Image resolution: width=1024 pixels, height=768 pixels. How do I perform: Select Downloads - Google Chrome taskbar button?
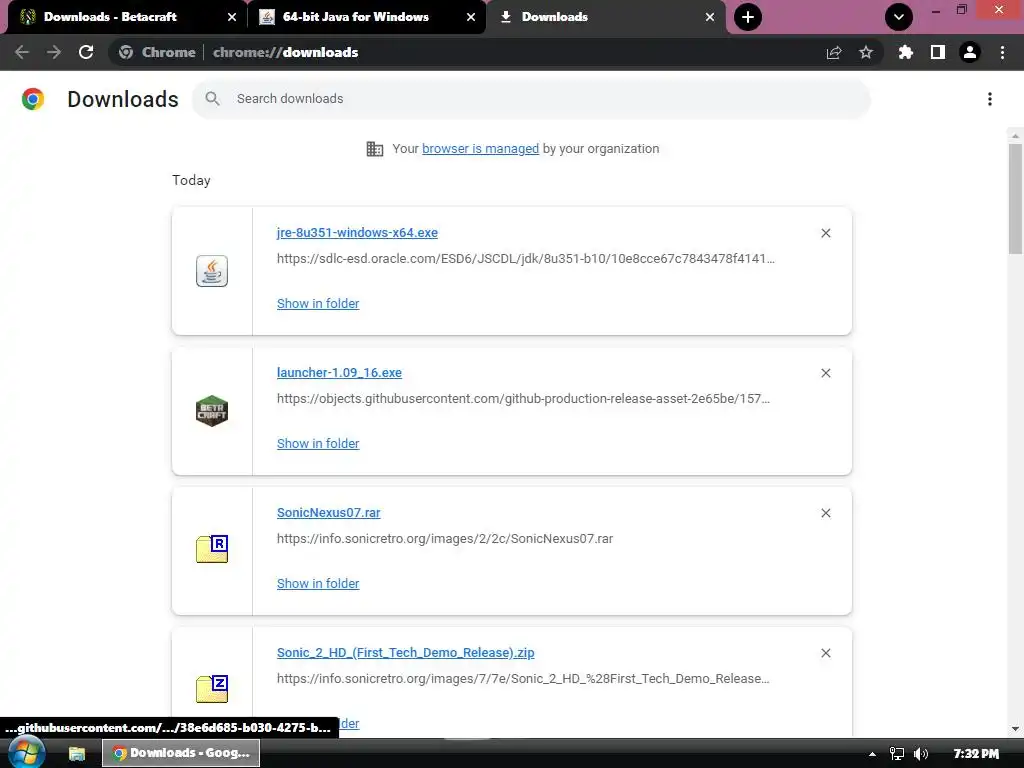pos(181,753)
